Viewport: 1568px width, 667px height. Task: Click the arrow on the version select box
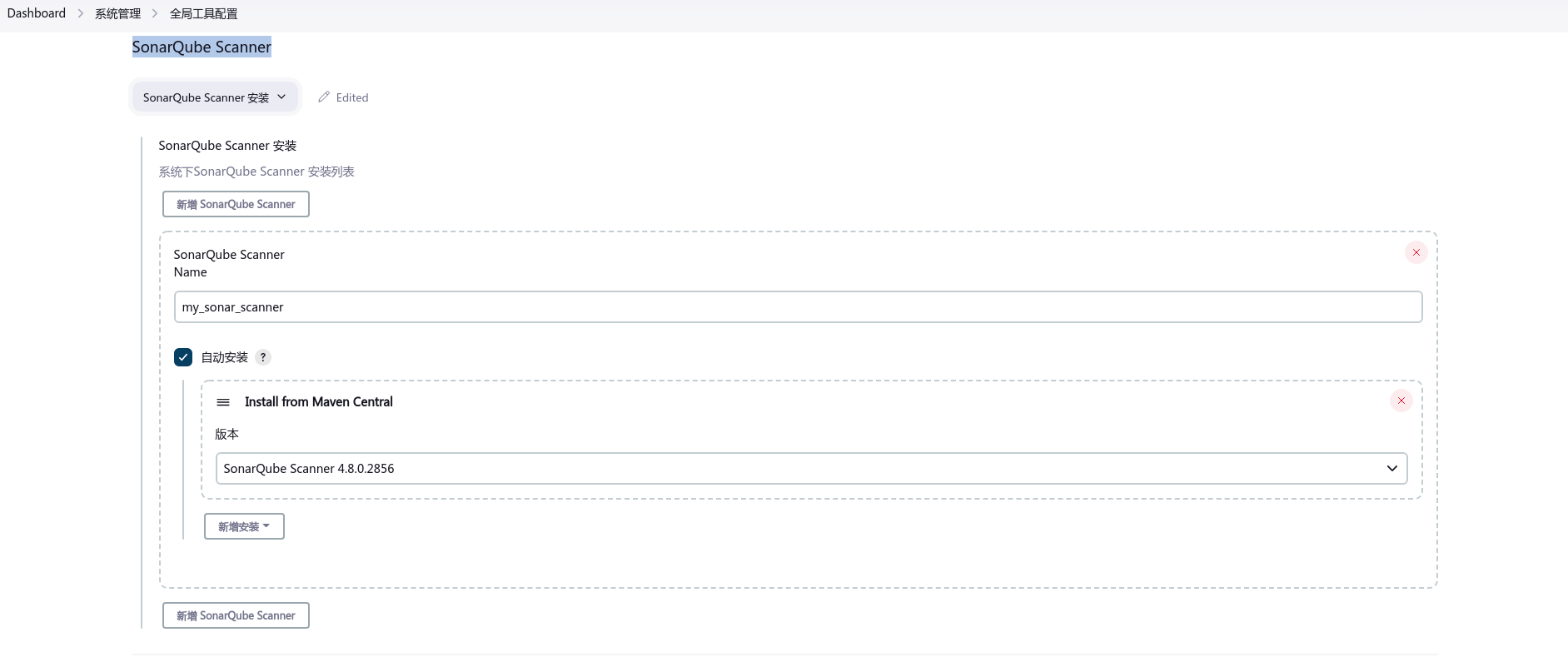pyautogui.click(x=1391, y=469)
